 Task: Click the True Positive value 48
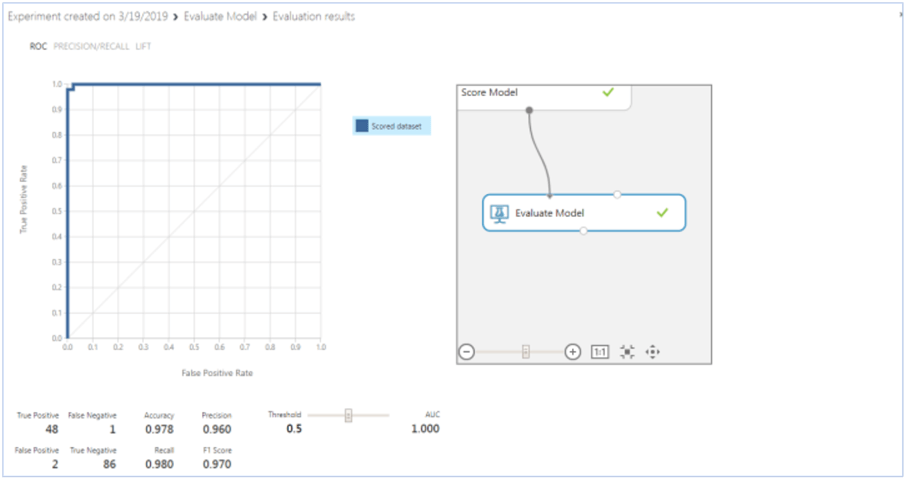(x=52, y=429)
